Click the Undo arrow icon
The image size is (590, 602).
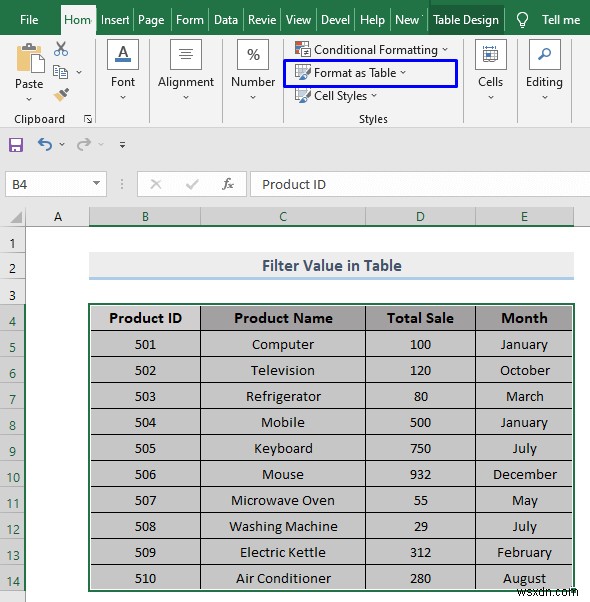(45, 144)
